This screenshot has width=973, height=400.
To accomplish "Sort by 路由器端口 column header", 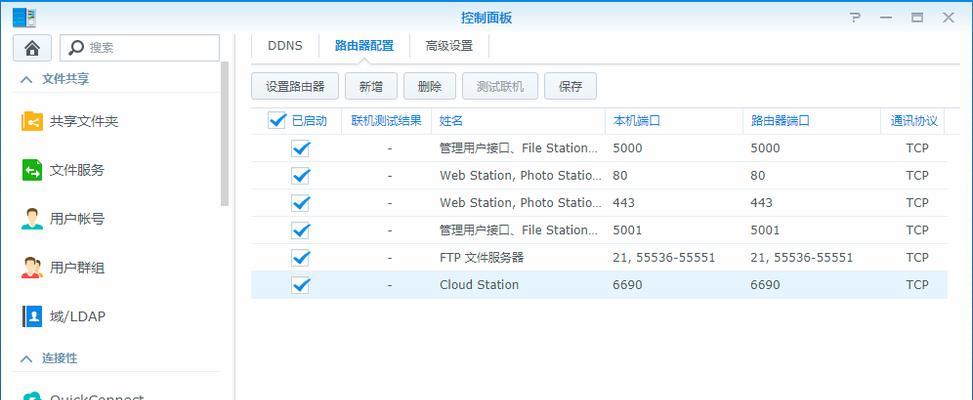I will pos(812,121).
